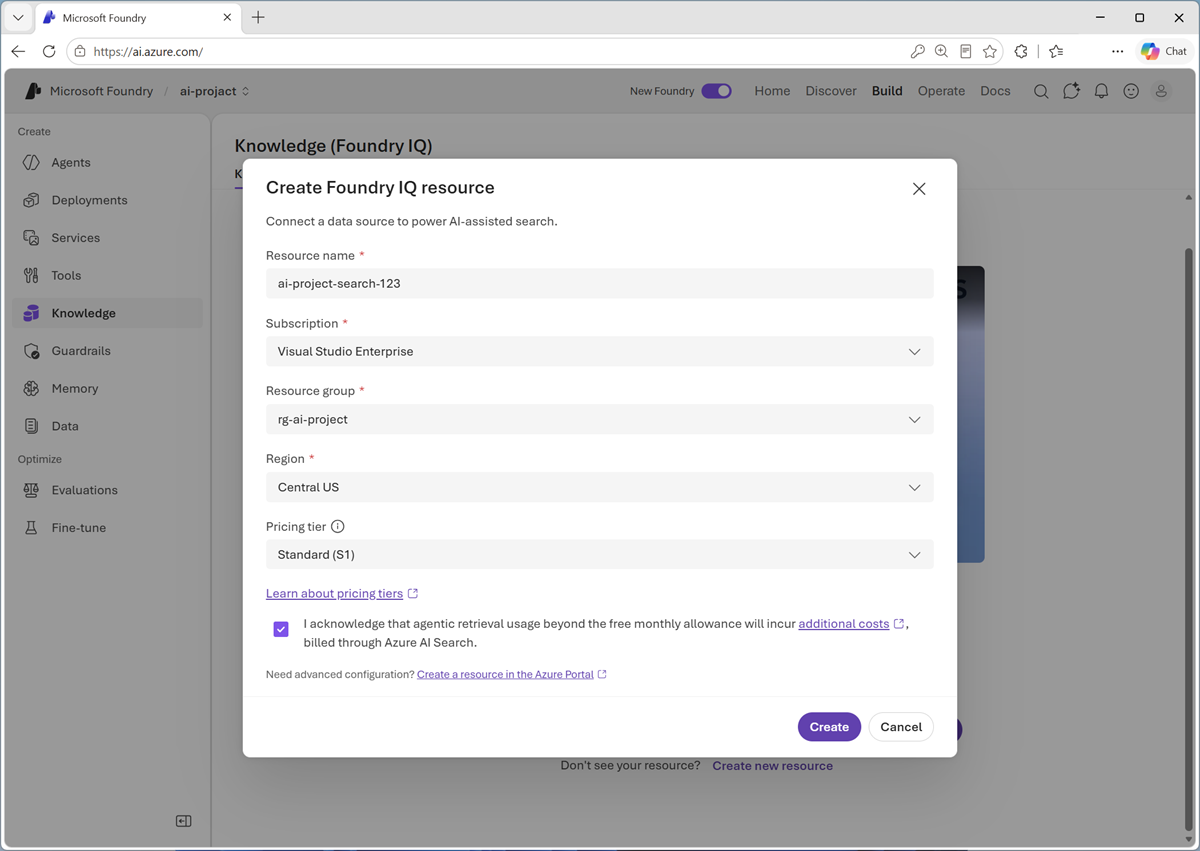Click the Create button
Image resolution: width=1200 pixels, height=851 pixels.
coord(829,727)
